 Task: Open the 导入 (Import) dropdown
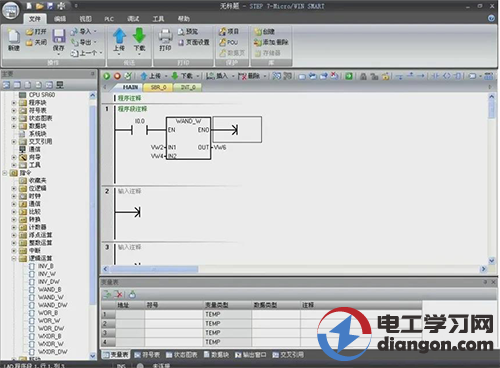pyautogui.click(x=95, y=32)
